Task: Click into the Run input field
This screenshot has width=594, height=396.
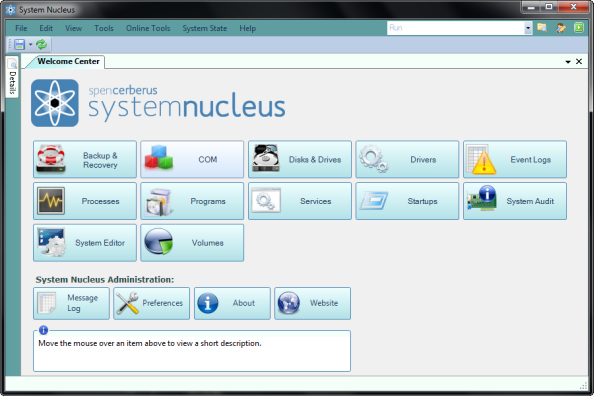Action: (455, 28)
